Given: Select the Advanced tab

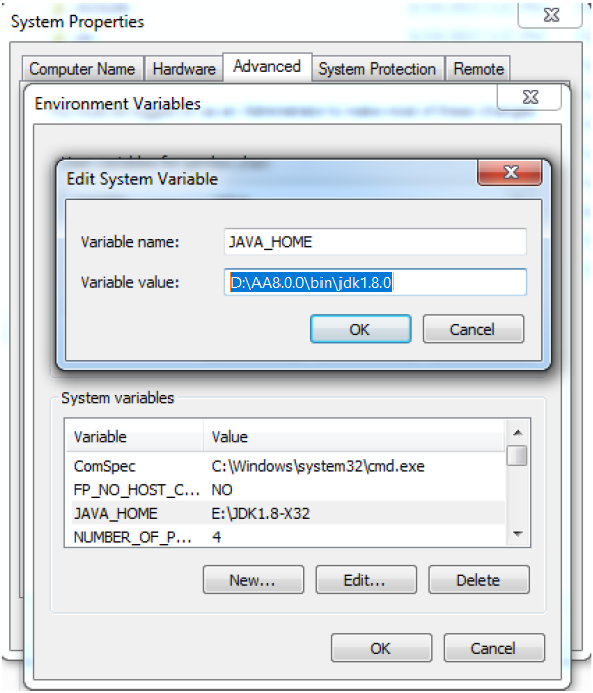Looking at the screenshot, I should pos(267,67).
